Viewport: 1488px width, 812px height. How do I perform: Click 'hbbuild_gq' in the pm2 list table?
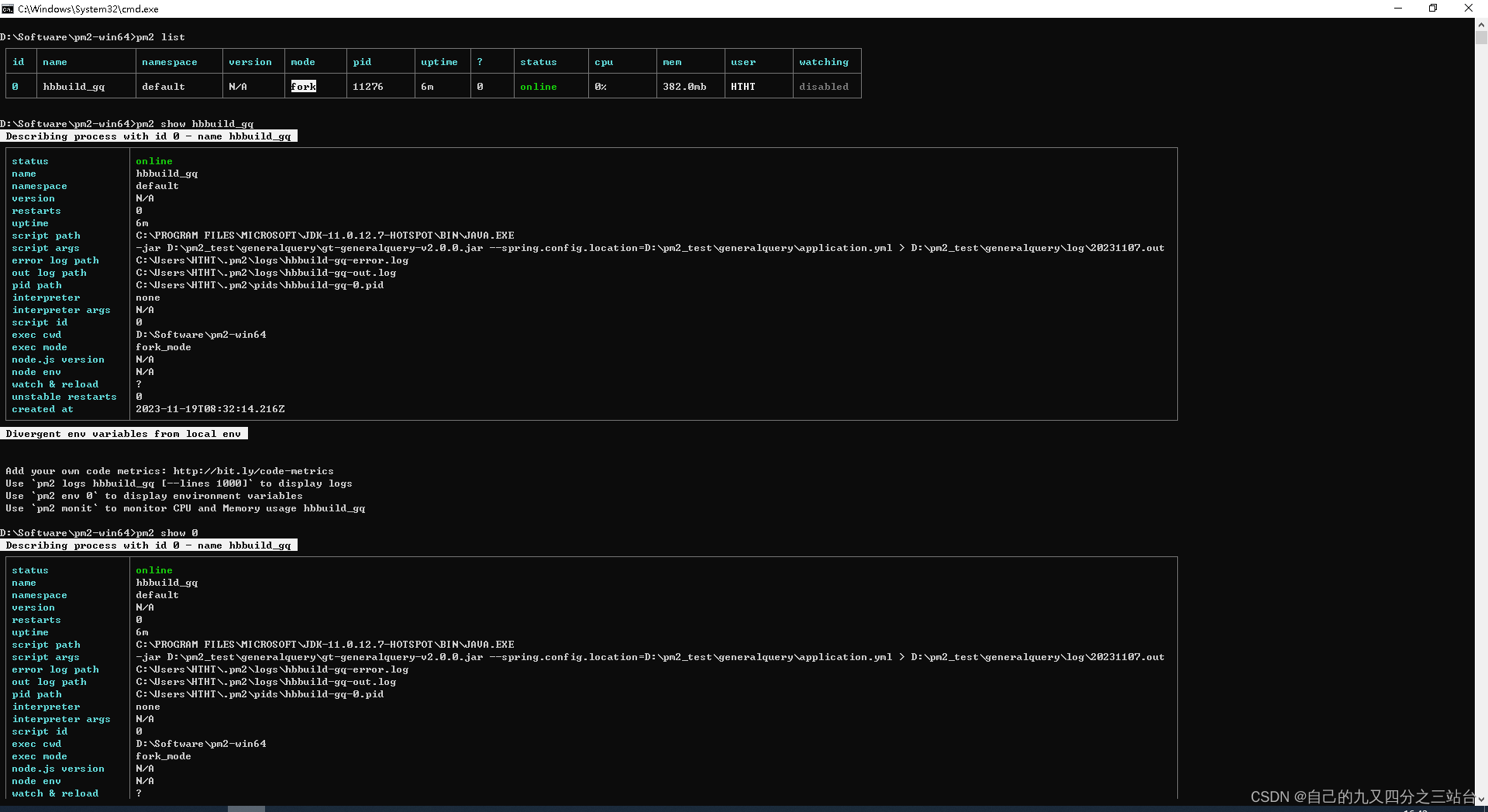(74, 87)
